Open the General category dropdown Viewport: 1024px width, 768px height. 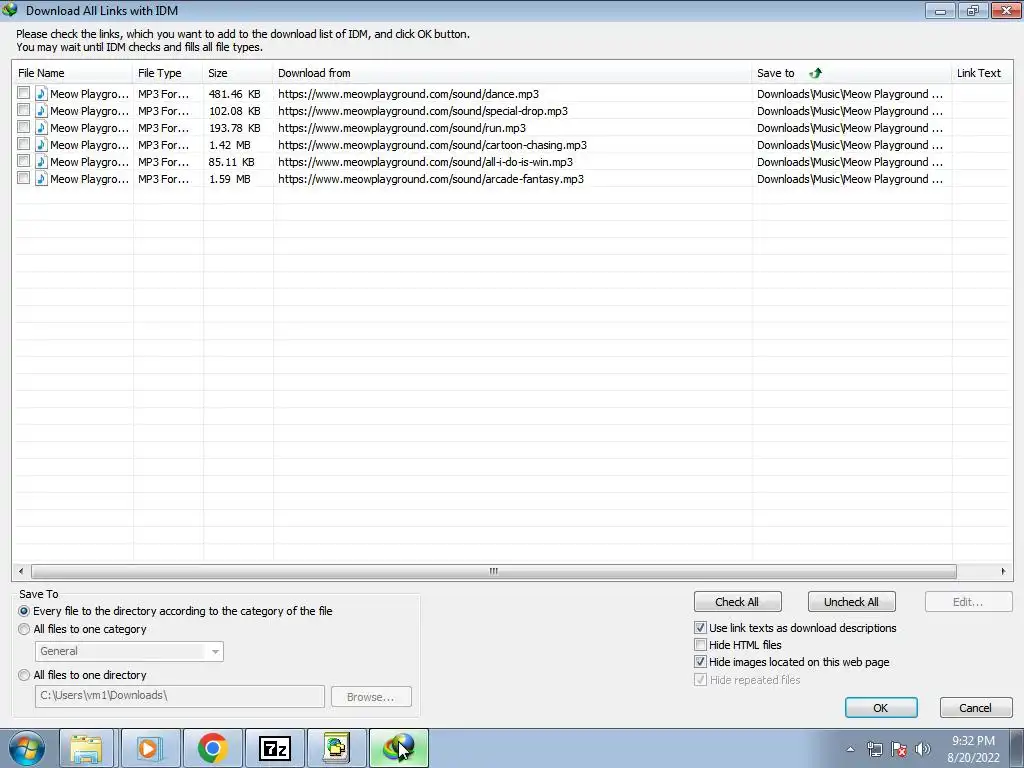(x=129, y=651)
